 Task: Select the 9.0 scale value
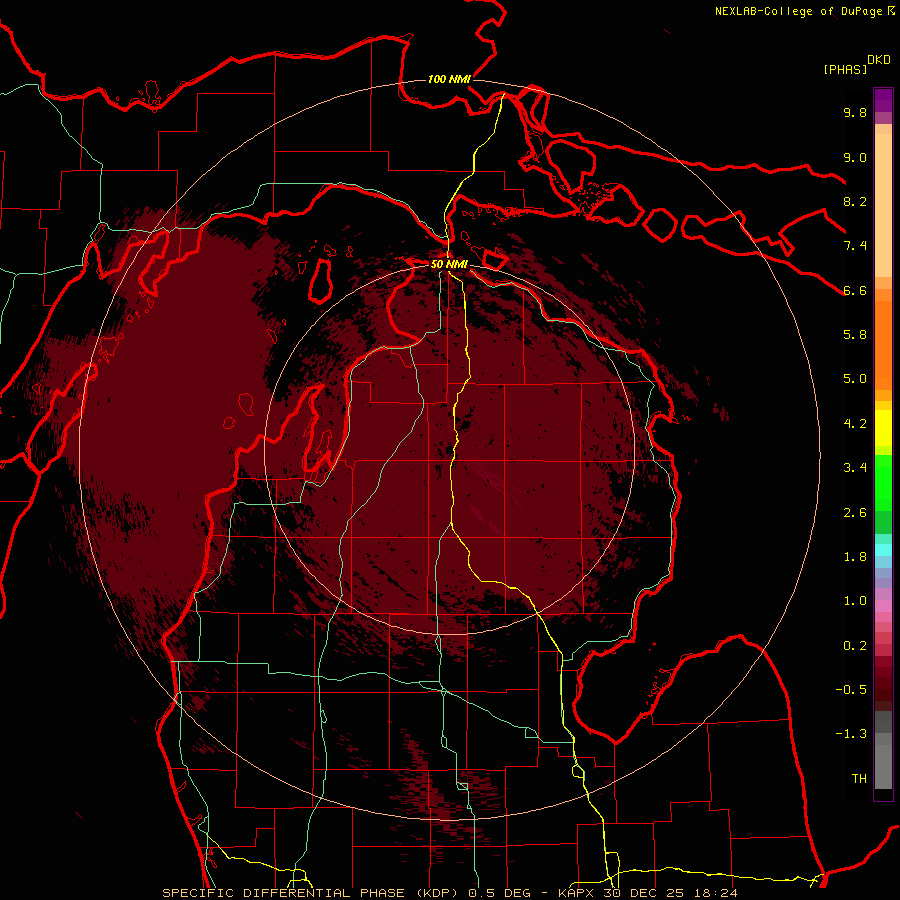(855, 157)
